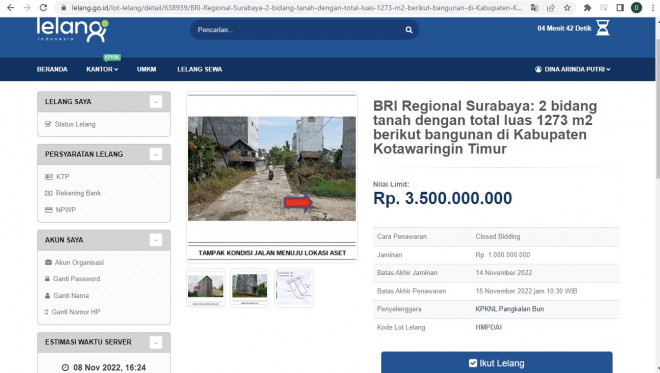Open the Ganti Nama link

(67, 296)
